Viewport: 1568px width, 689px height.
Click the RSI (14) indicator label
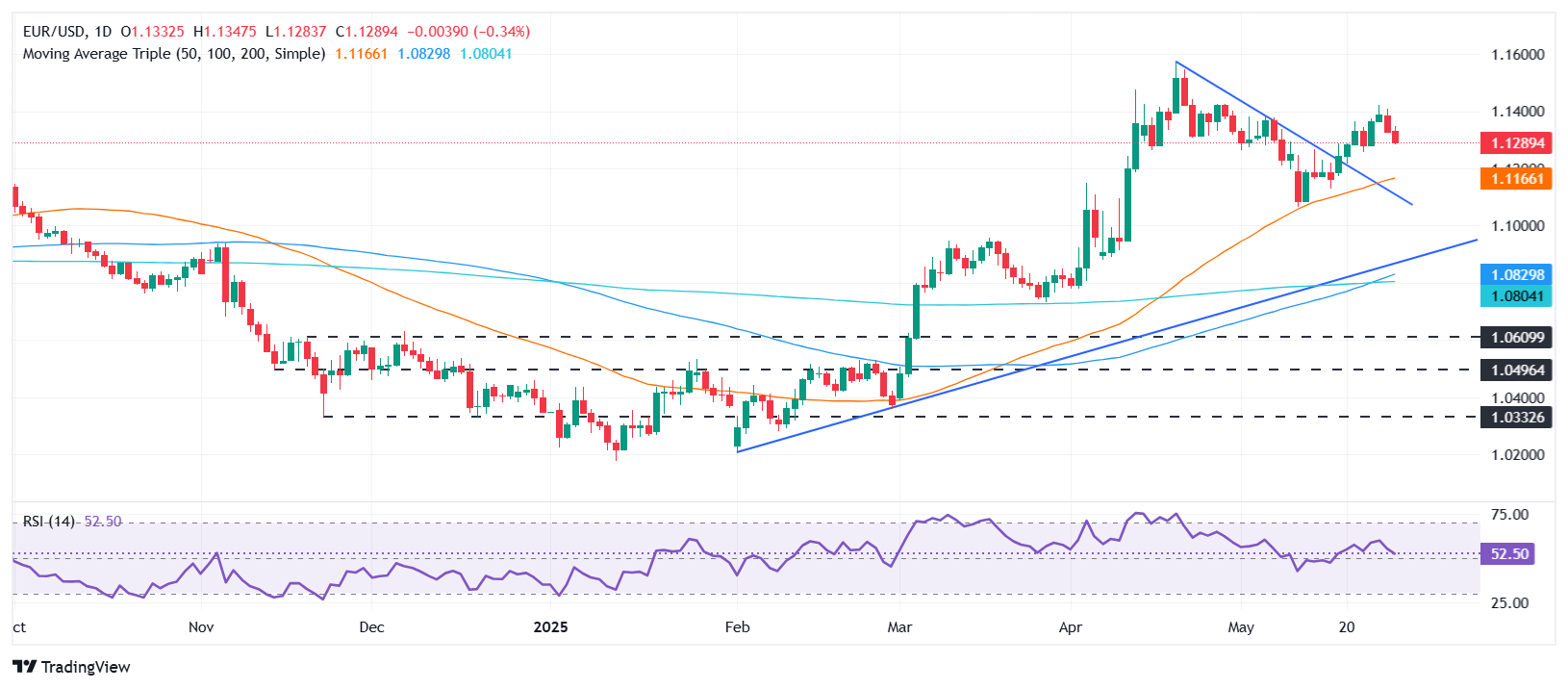(x=48, y=522)
